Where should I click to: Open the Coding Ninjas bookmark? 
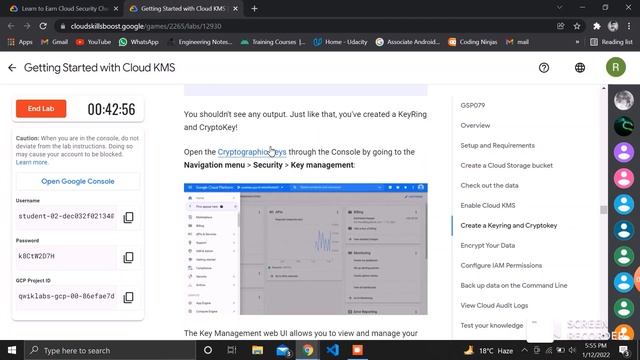pos(473,42)
